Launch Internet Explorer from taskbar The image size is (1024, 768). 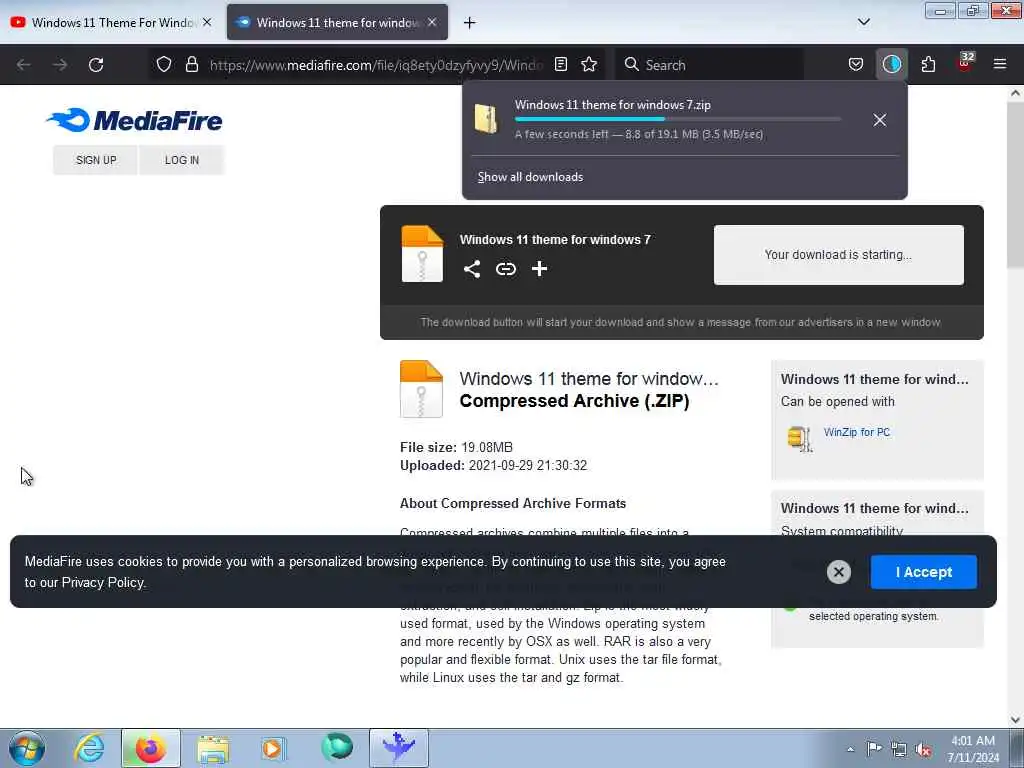[89, 748]
